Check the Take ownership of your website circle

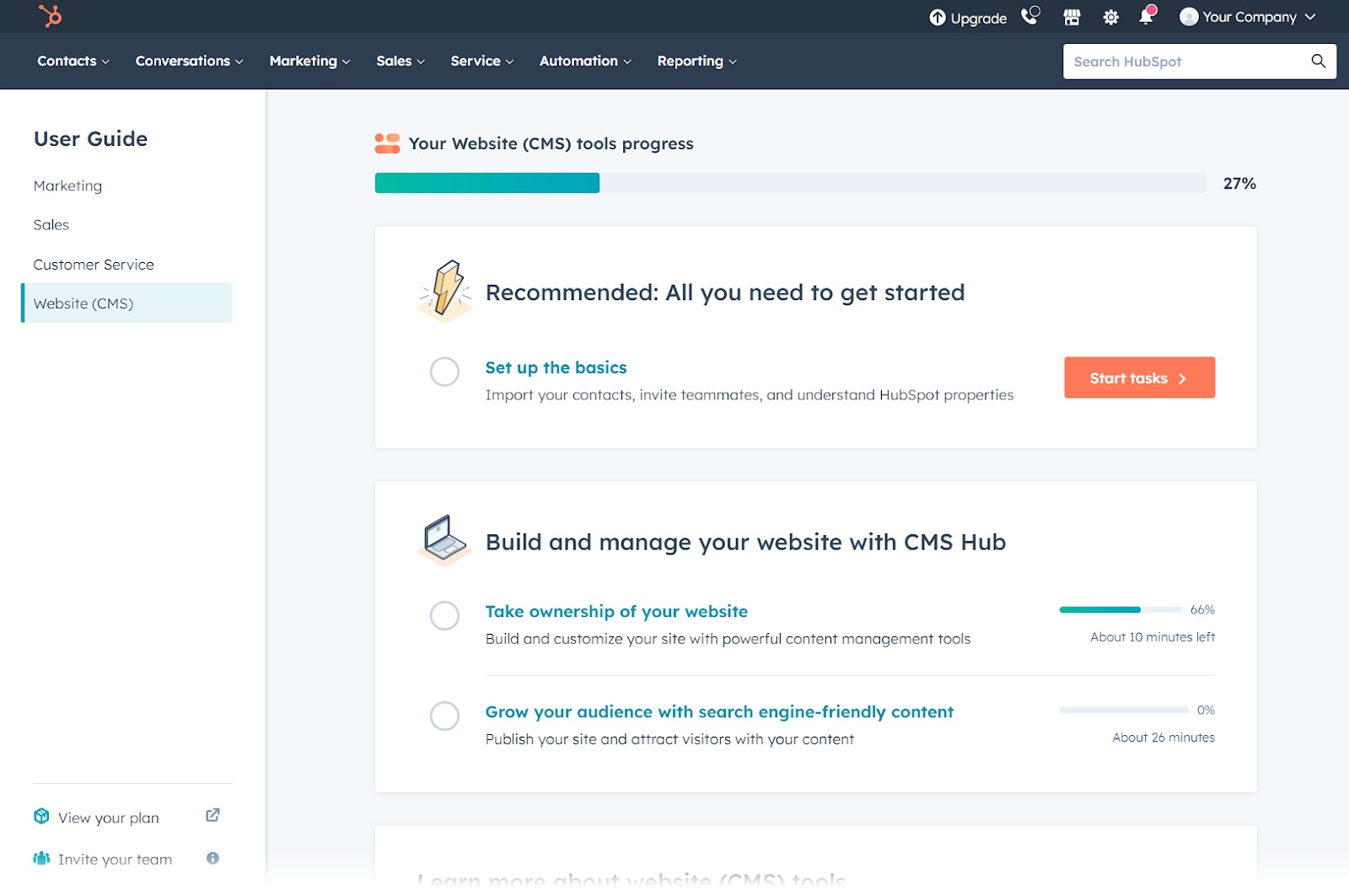(444, 616)
